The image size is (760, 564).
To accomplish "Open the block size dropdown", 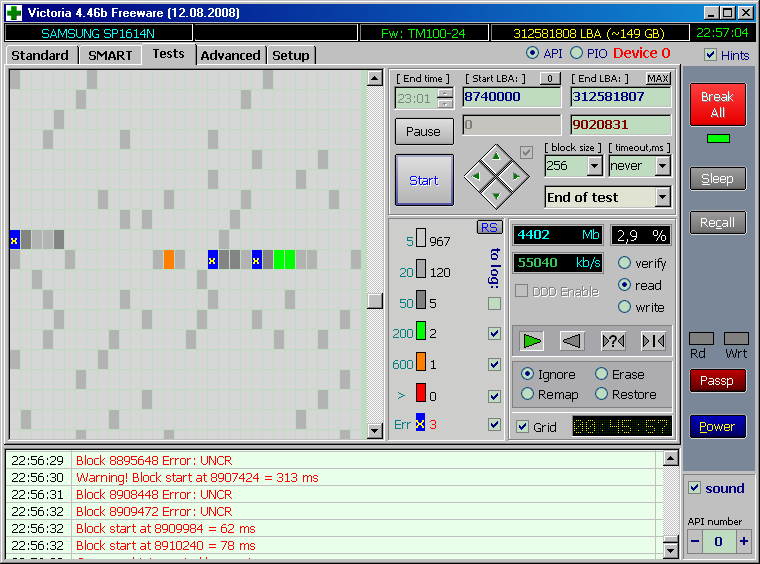I will click(x=595, y=166).
